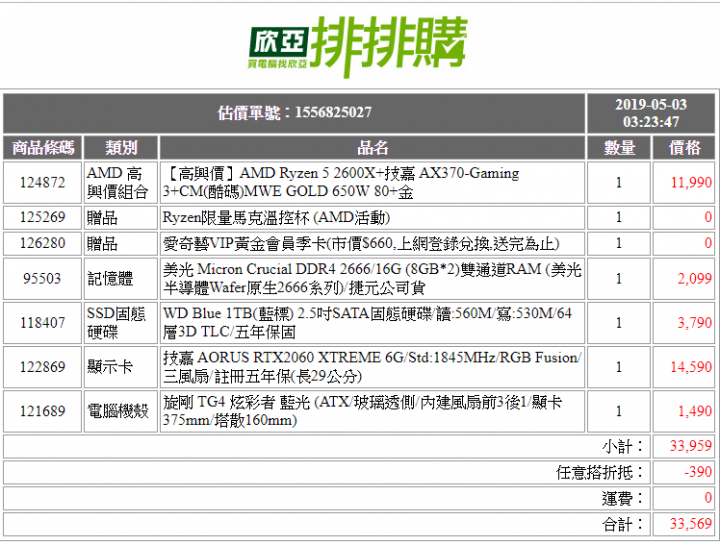Screen dimensions: 720x545
Task: Select barcode 124872 cell
Action: (43, 182)
